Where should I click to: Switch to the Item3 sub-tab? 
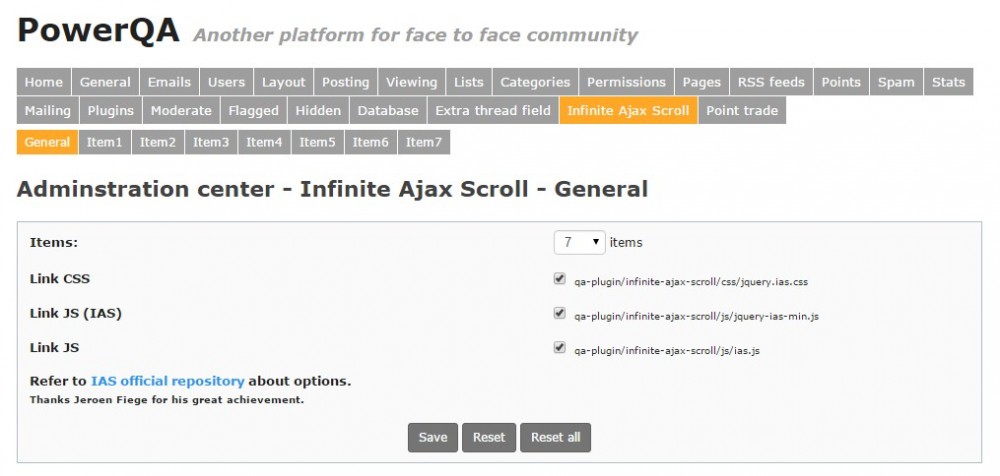point(211,142)
